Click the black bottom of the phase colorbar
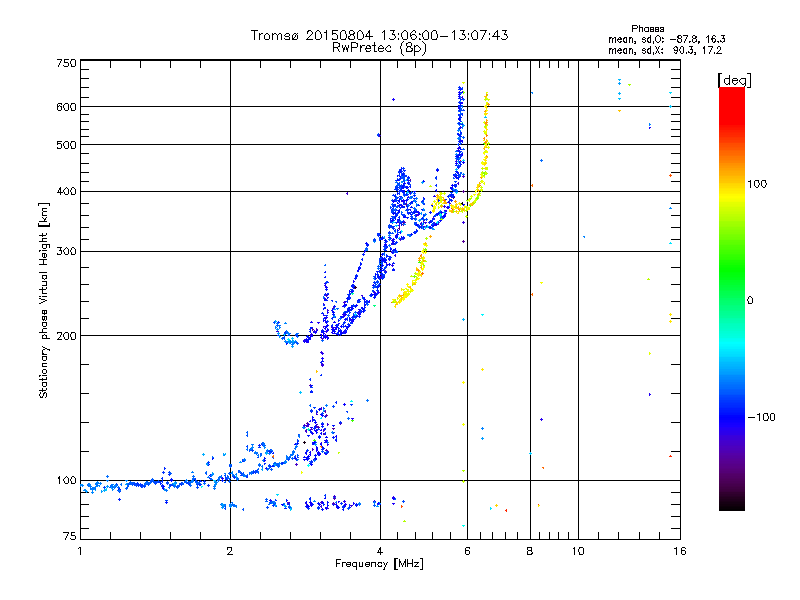 [732, 505]
